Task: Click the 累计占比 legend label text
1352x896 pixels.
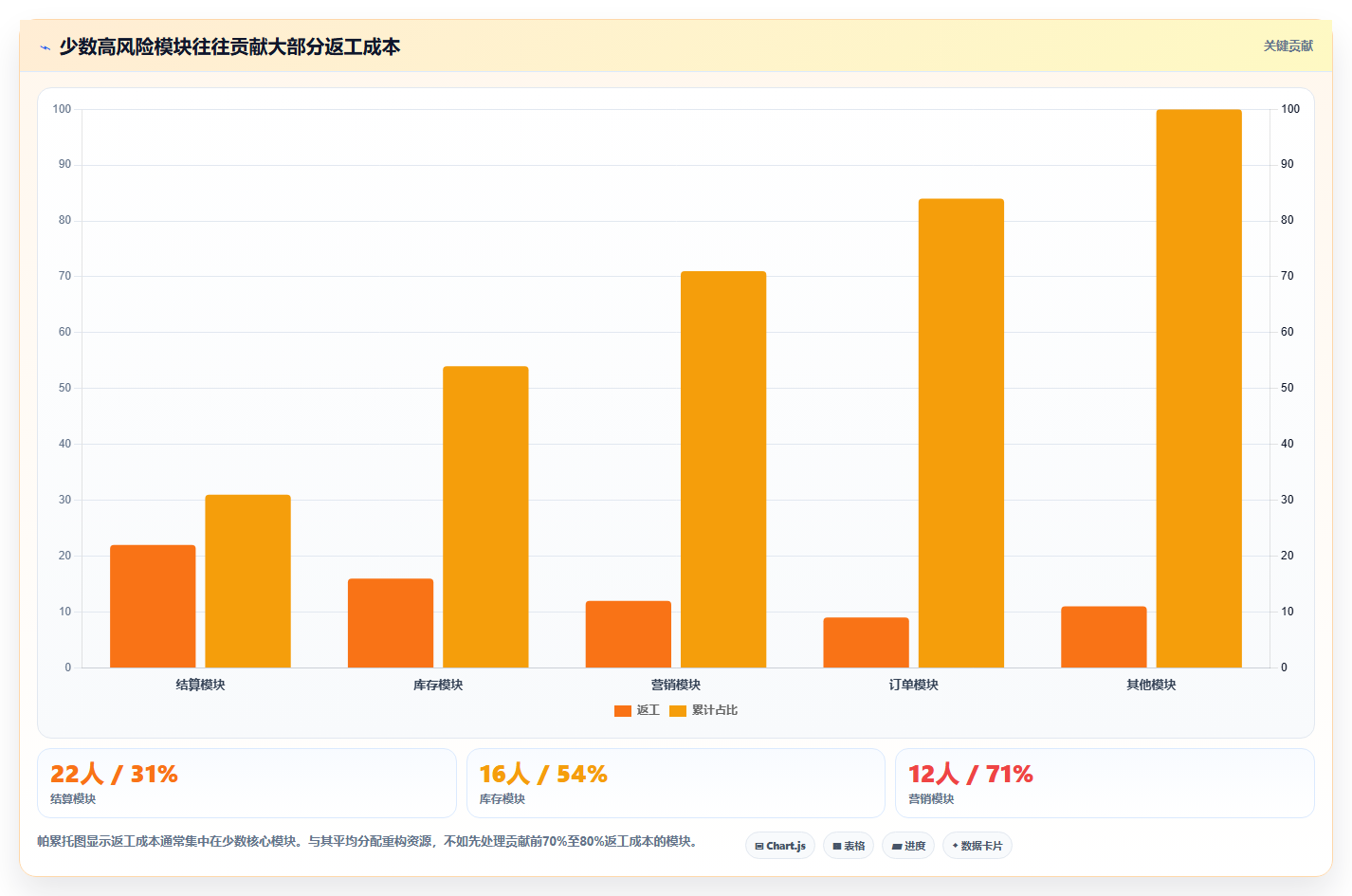Action: click(715, 710)
